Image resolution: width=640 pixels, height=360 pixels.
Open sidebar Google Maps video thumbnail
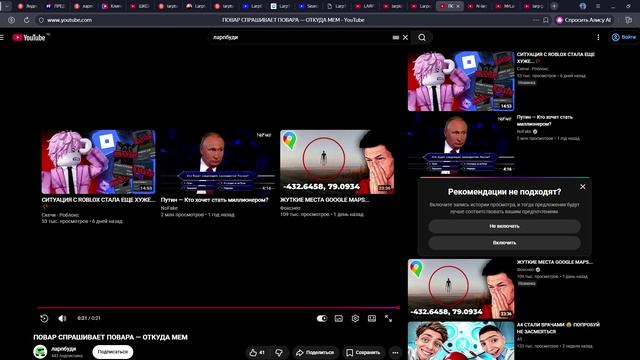pyautogui.click(x=461, y=289)
